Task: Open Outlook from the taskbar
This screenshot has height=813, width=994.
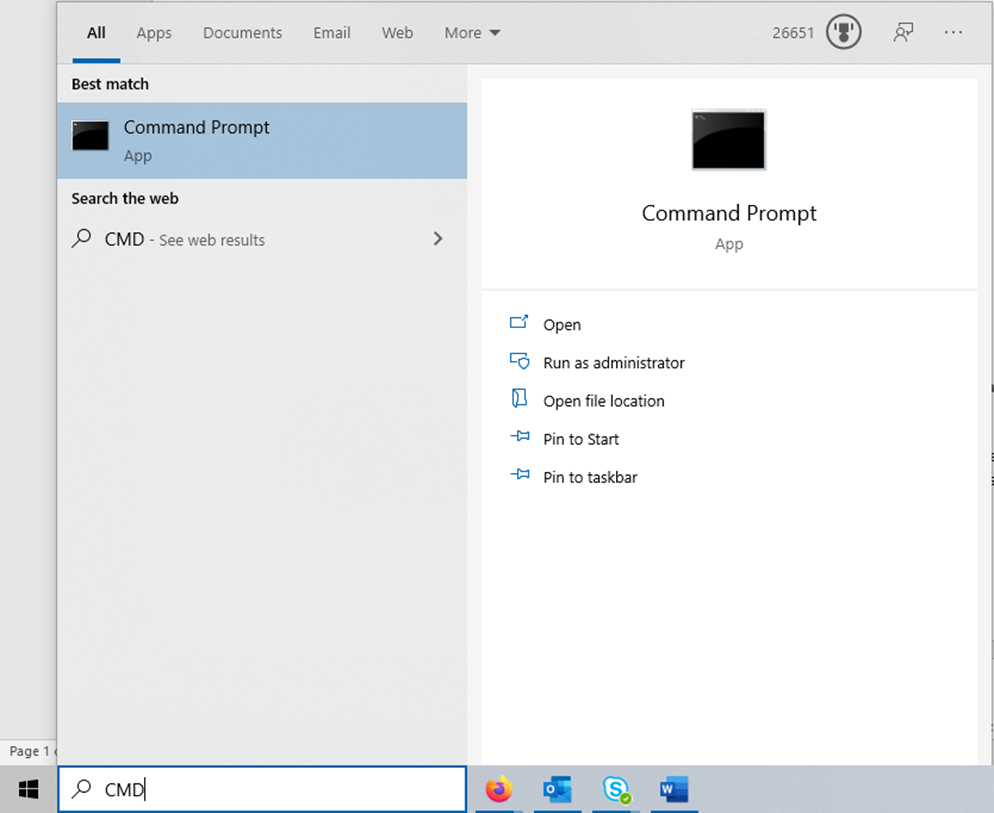Action: [558, 789]
